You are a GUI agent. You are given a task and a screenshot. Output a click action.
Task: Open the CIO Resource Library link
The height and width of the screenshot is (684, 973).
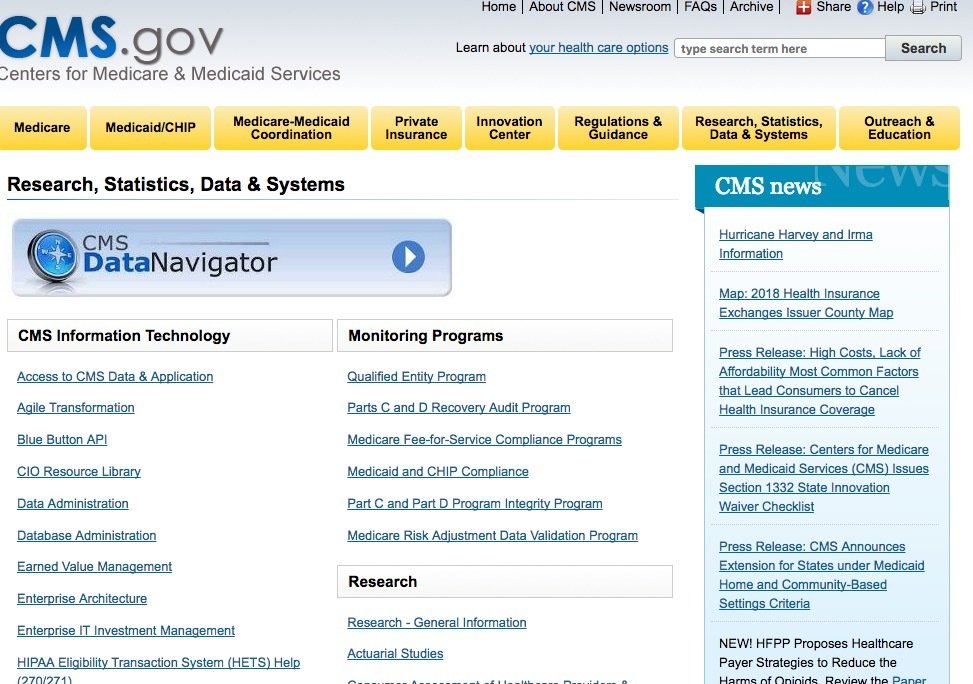click(79, 472)
